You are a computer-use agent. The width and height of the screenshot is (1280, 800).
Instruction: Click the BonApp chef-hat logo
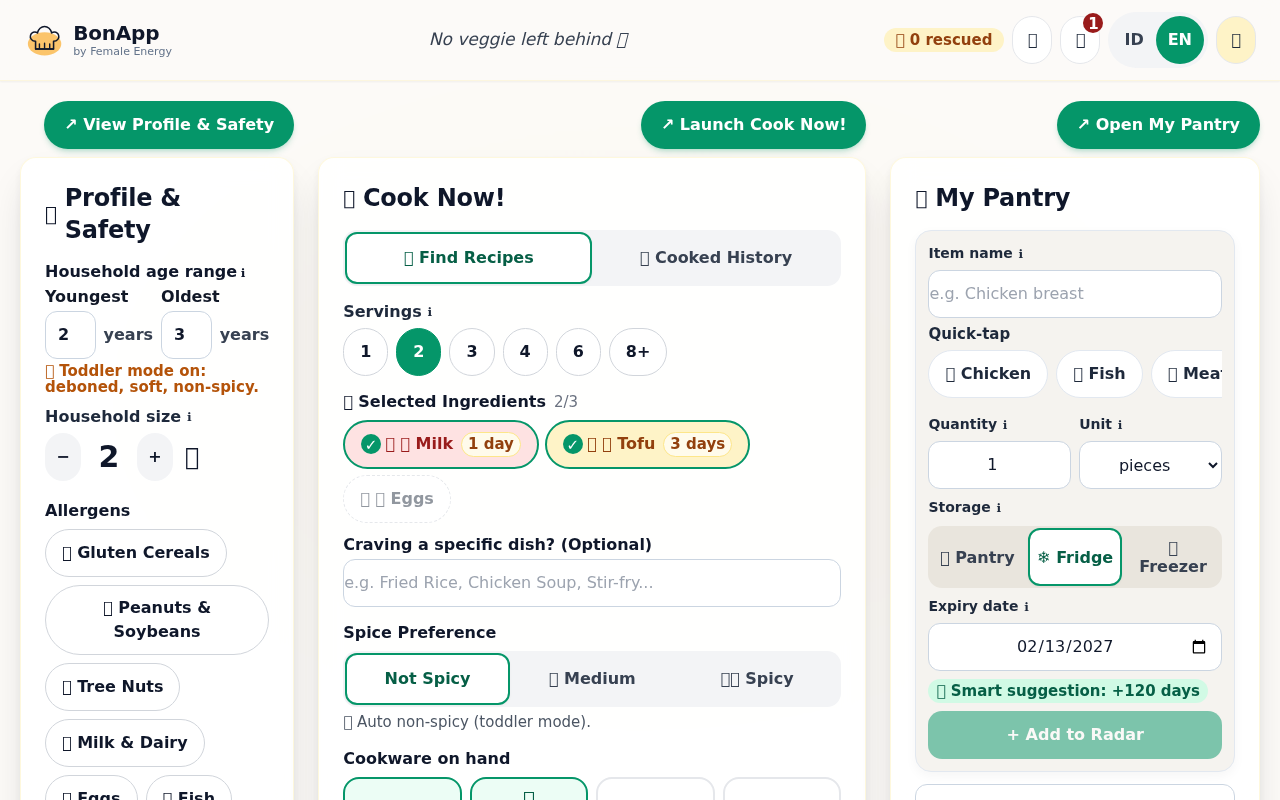click(x=44, y=40)
